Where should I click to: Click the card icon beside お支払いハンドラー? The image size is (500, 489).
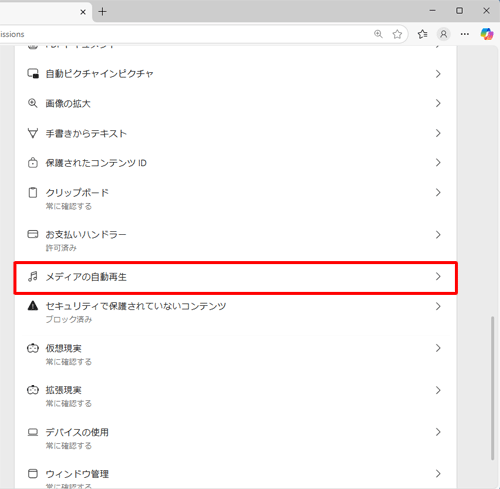tap(33, 234)
